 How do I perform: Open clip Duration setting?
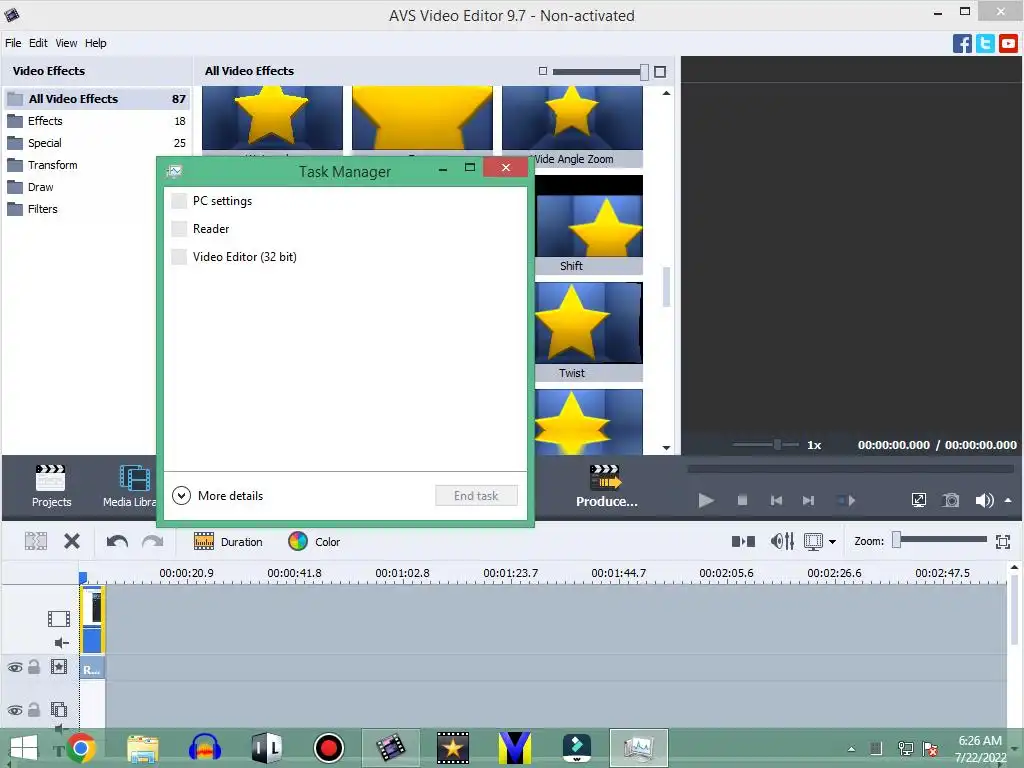pyautogui.click(x=228, y=541)
